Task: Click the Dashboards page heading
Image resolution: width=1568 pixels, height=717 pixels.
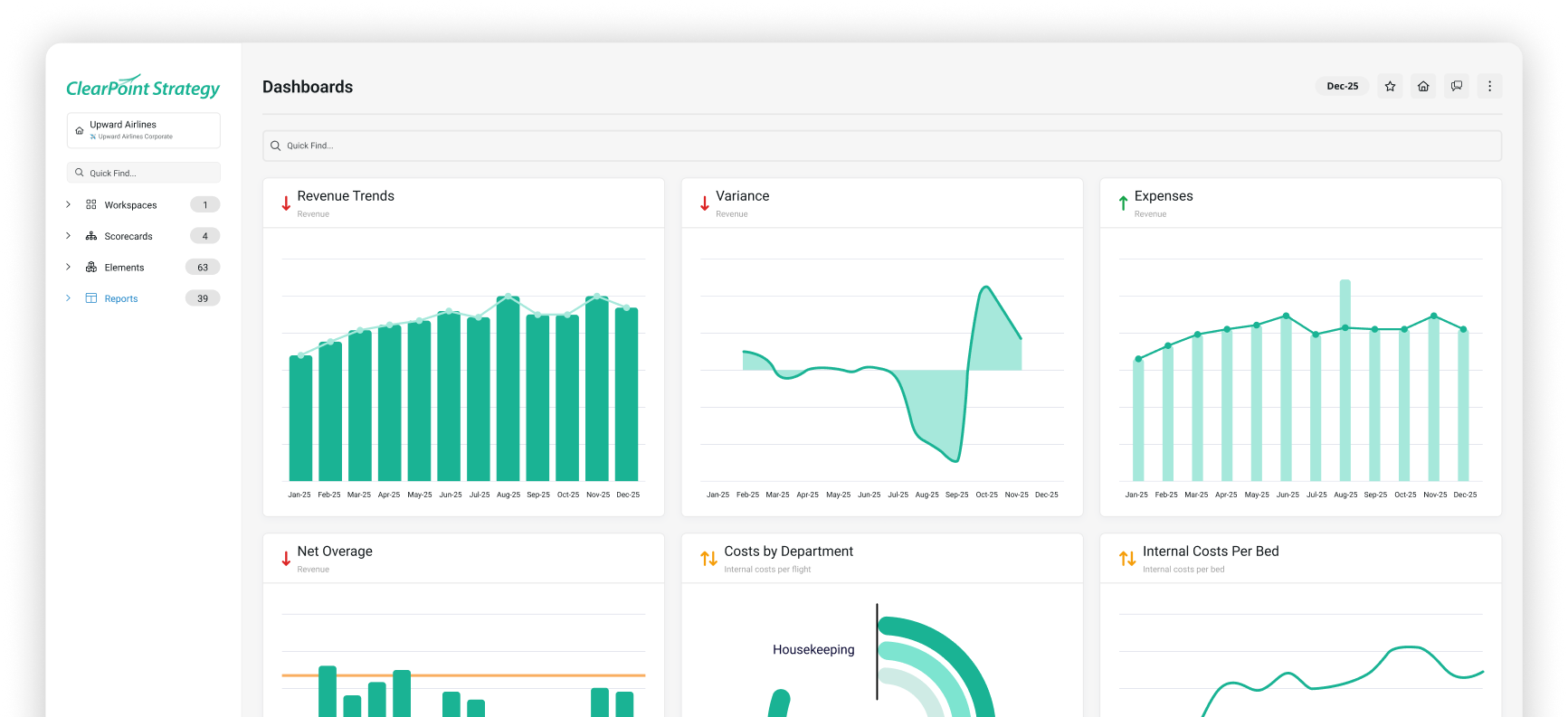Action: (308, 87)
